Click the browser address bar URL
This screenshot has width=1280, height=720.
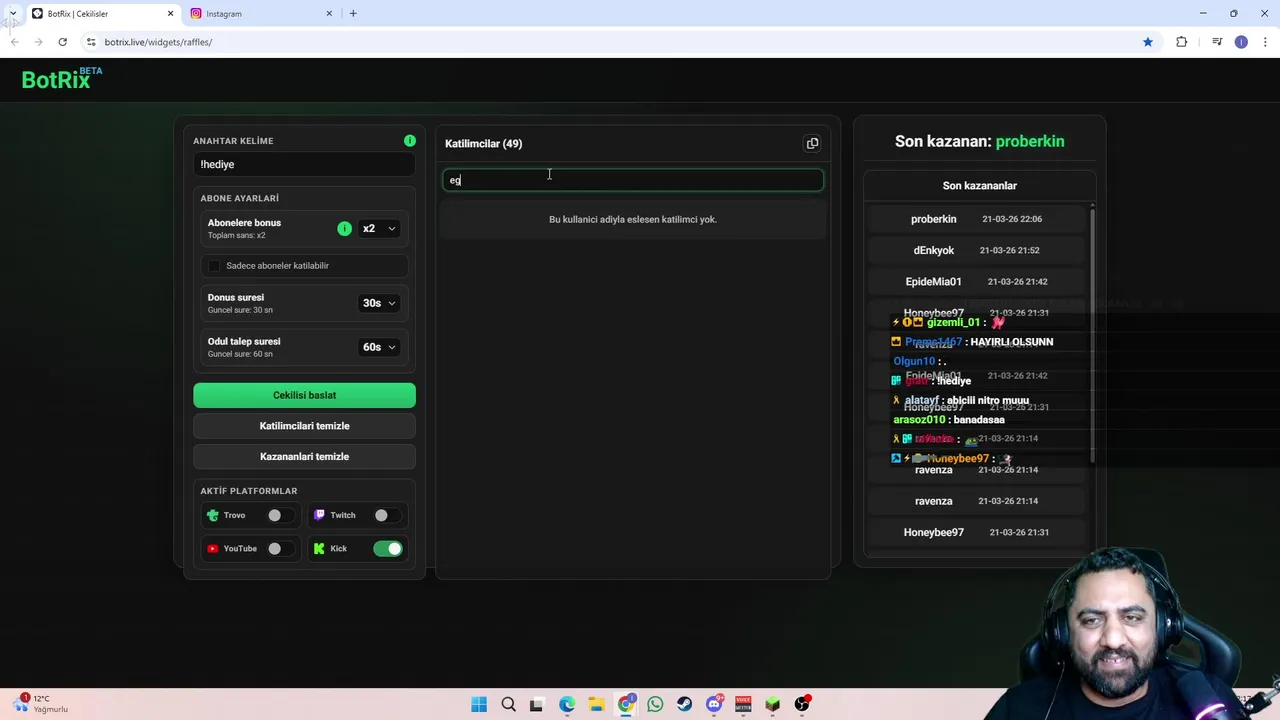158,42
